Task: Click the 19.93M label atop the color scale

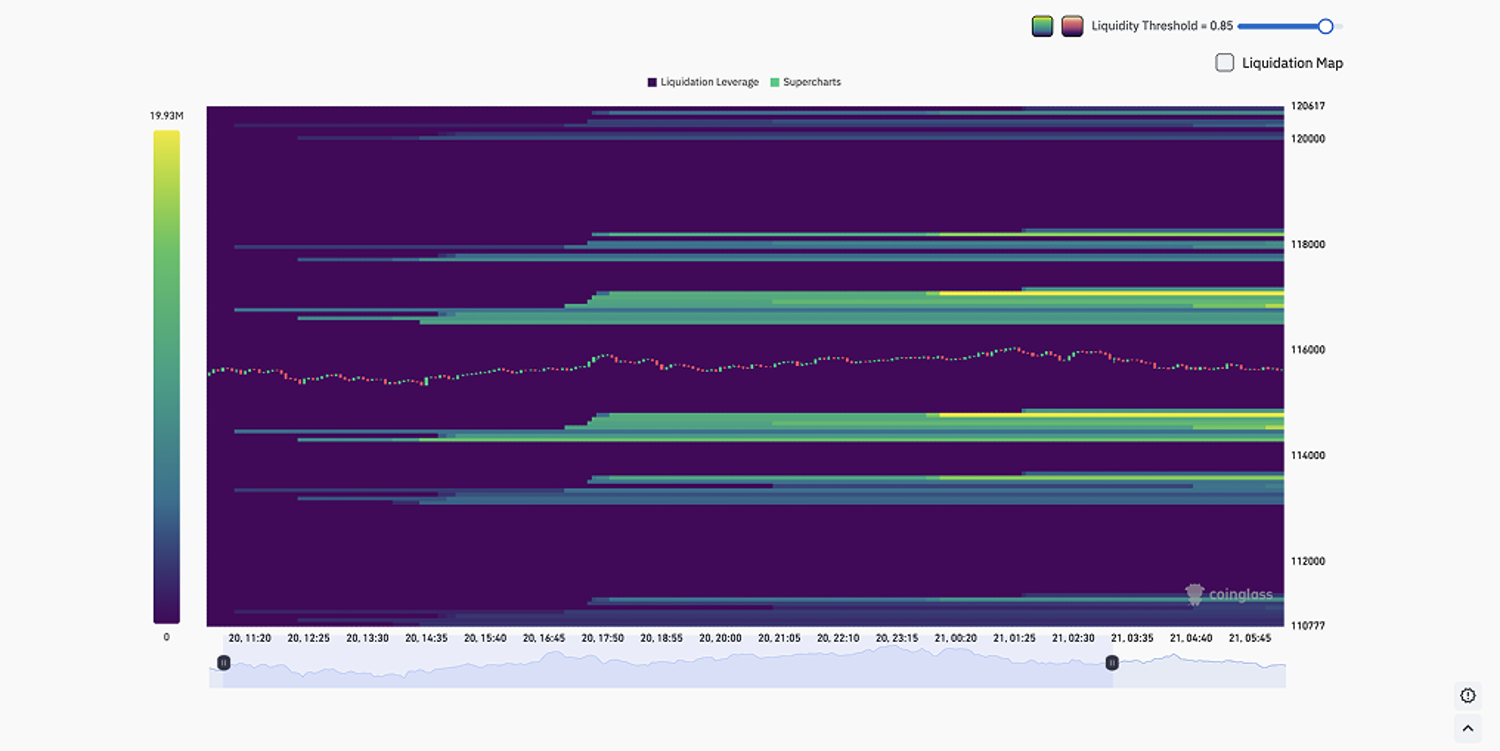Action: [167, 115]
